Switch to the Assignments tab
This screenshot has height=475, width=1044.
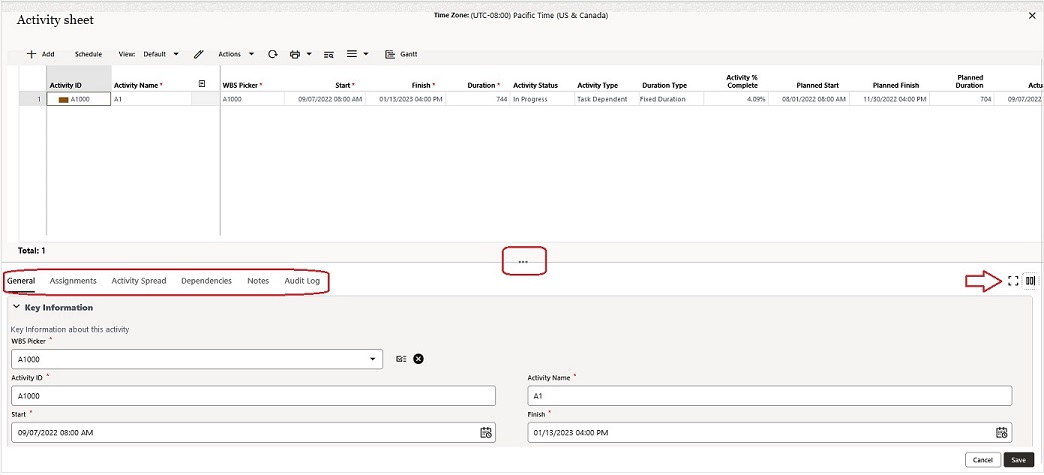(73, 281)
